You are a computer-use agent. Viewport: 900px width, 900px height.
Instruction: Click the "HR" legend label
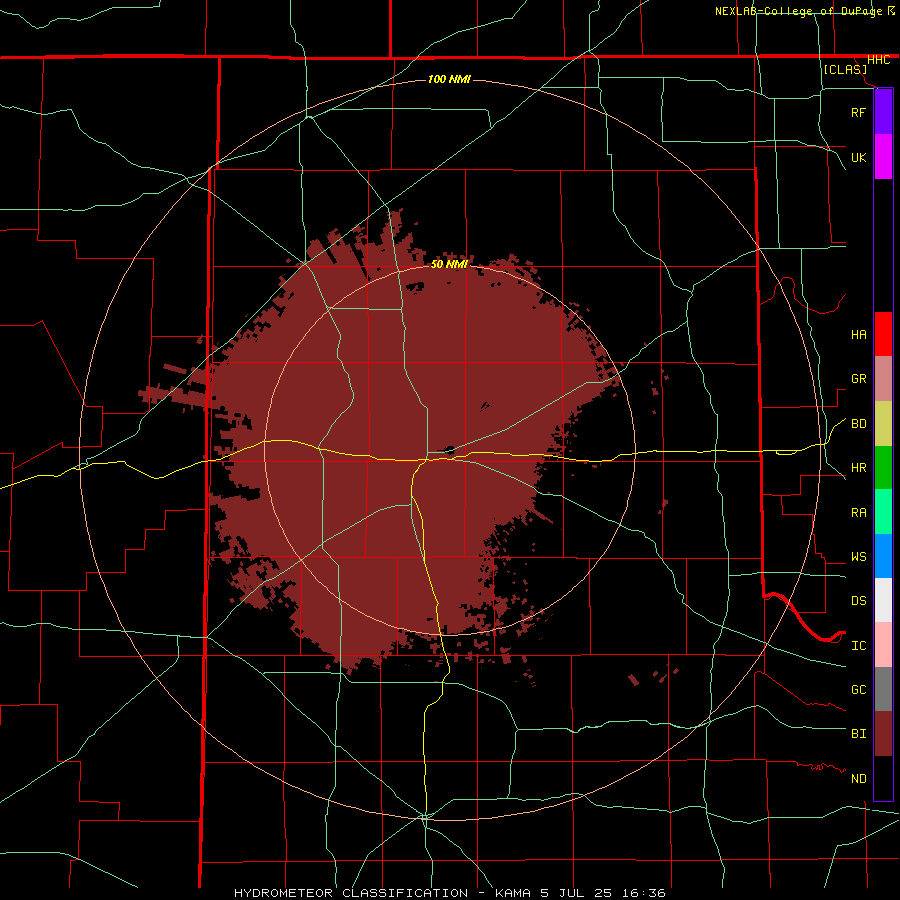858,468
